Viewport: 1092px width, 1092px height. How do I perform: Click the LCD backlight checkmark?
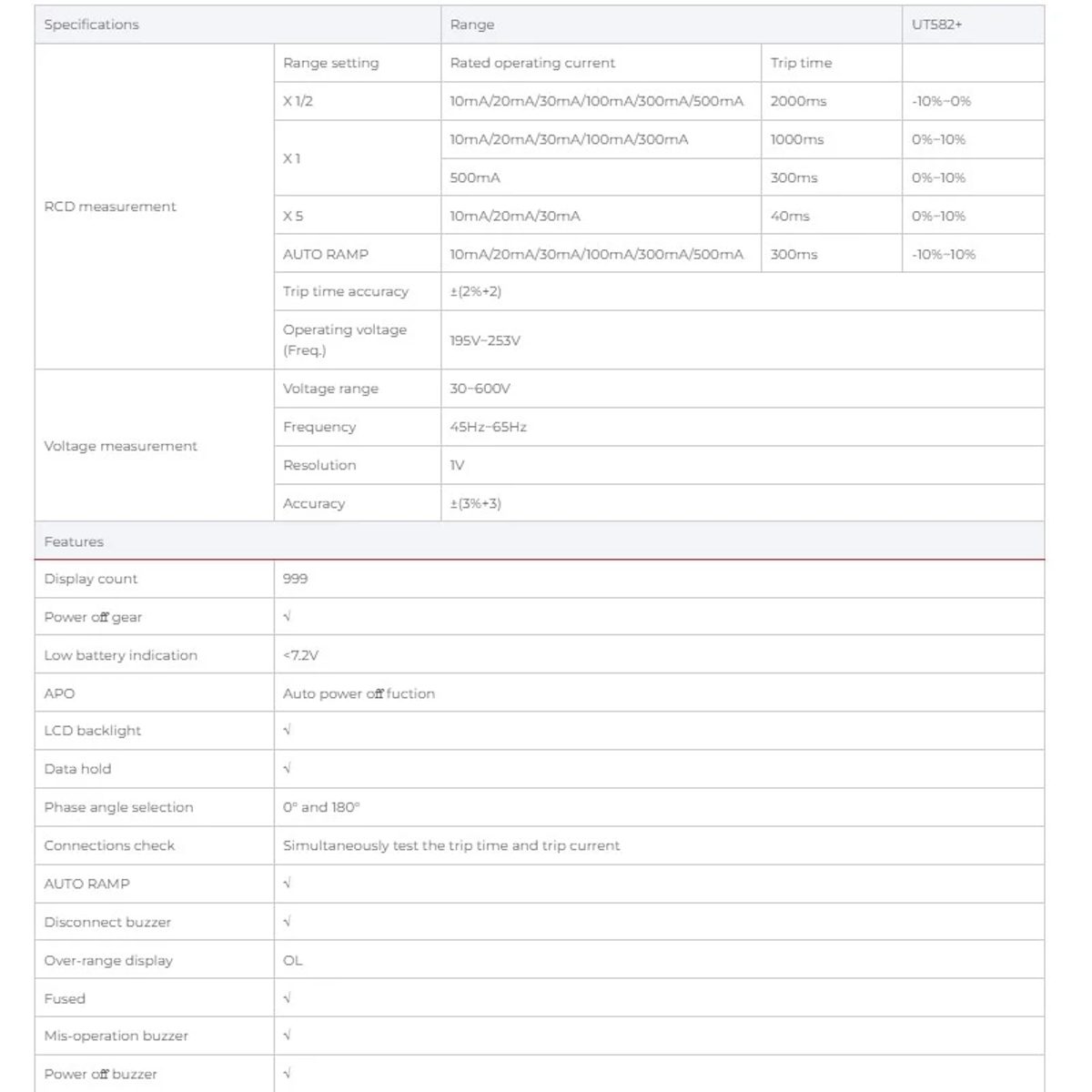[x=288, y=731]
